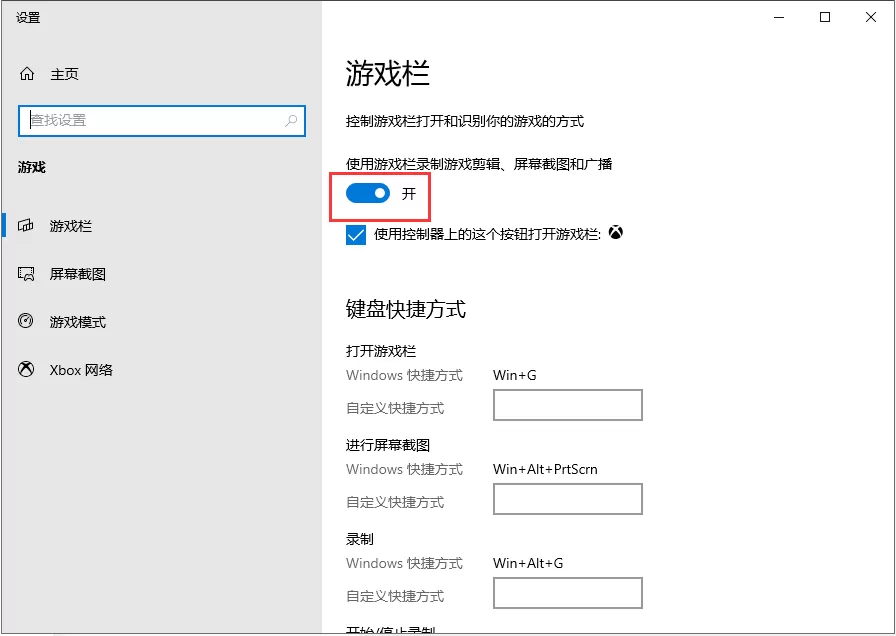Click the 设置 gear area in titlebar
Screen dimensions: 896x636
pyautogui.click(x=26, y=17)
